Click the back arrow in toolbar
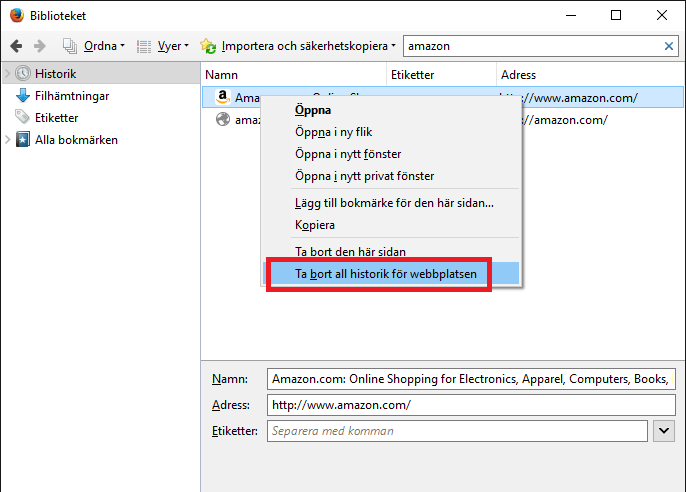 [x=16, y=46]
